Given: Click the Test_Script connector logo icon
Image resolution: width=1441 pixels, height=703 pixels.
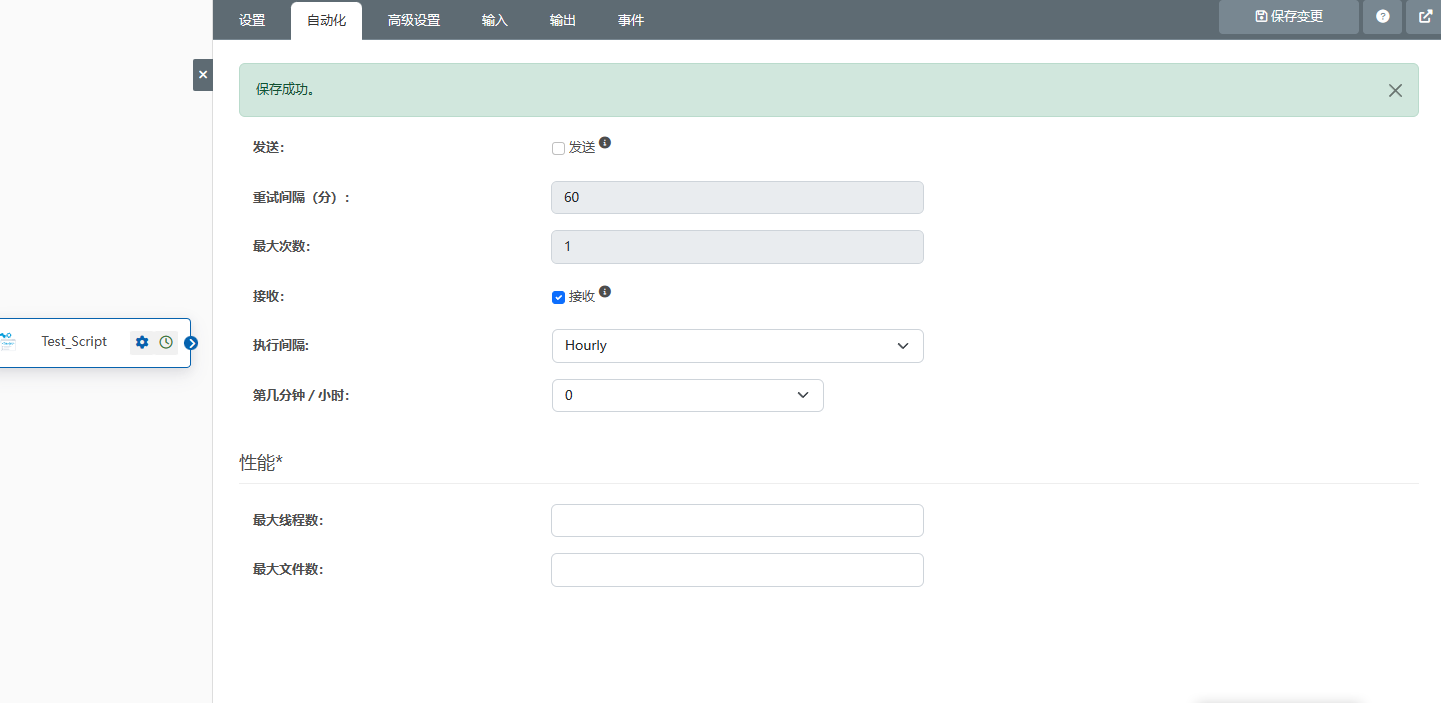Looking at the screenshot, I should (7, 342).
